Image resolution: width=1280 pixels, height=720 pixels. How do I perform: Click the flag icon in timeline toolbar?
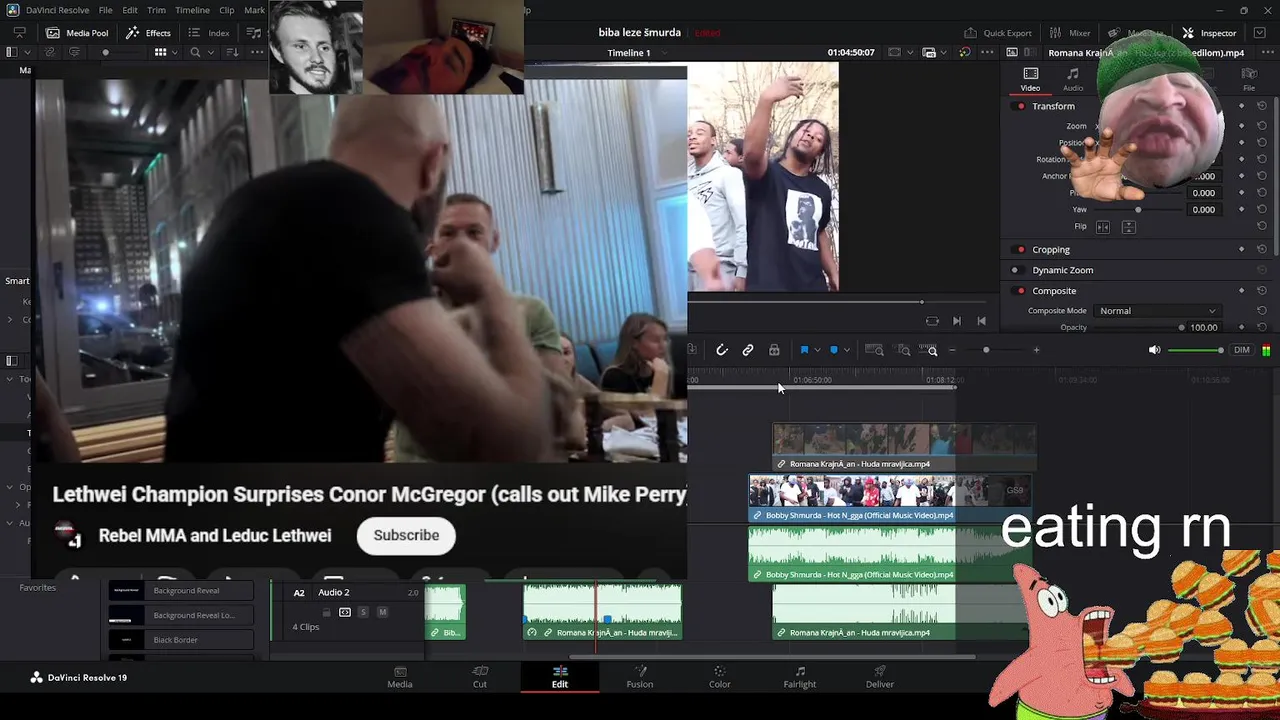click(x=803, y=350)
